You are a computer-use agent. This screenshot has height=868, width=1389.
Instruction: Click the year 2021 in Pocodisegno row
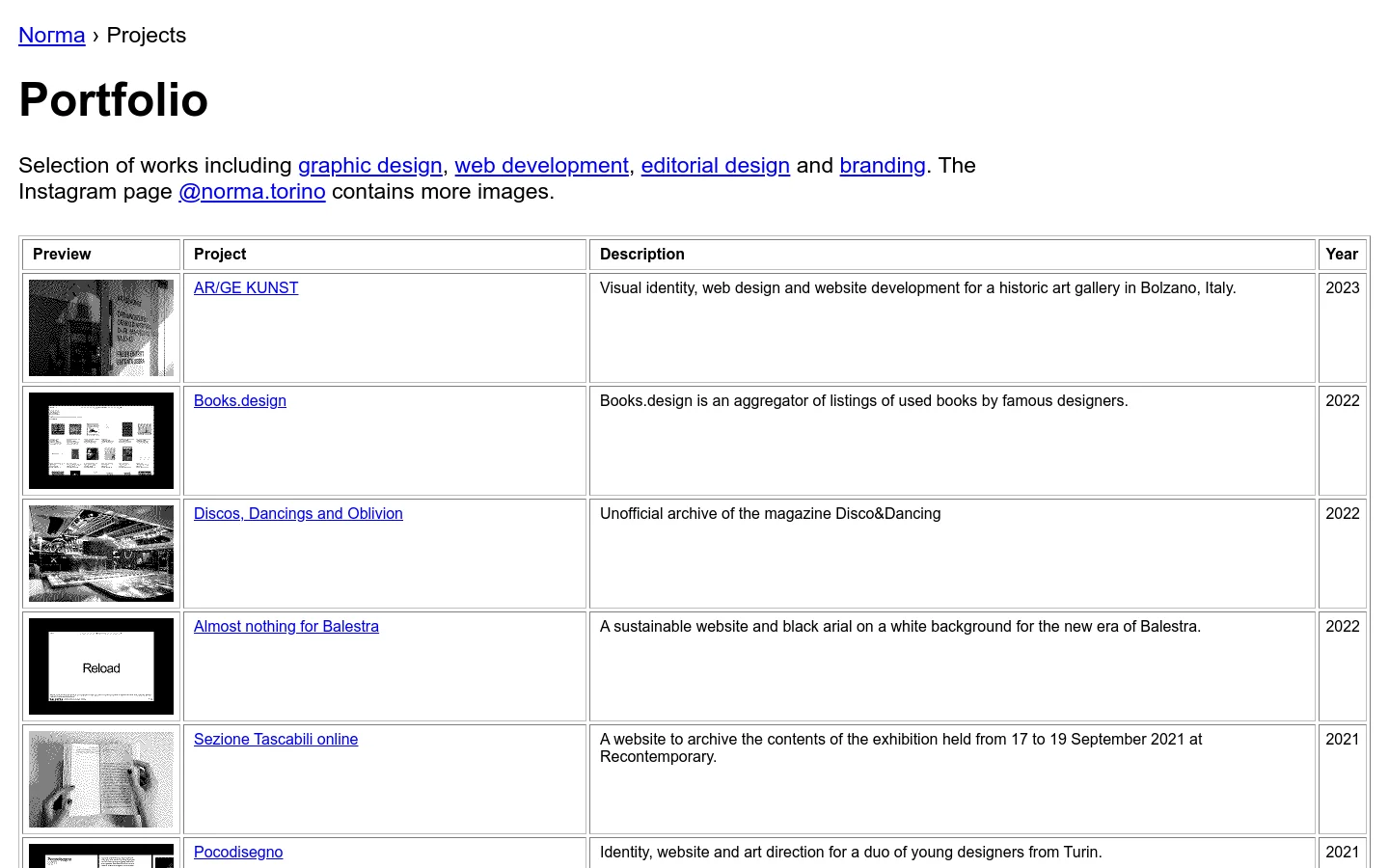click(1343, 853)
